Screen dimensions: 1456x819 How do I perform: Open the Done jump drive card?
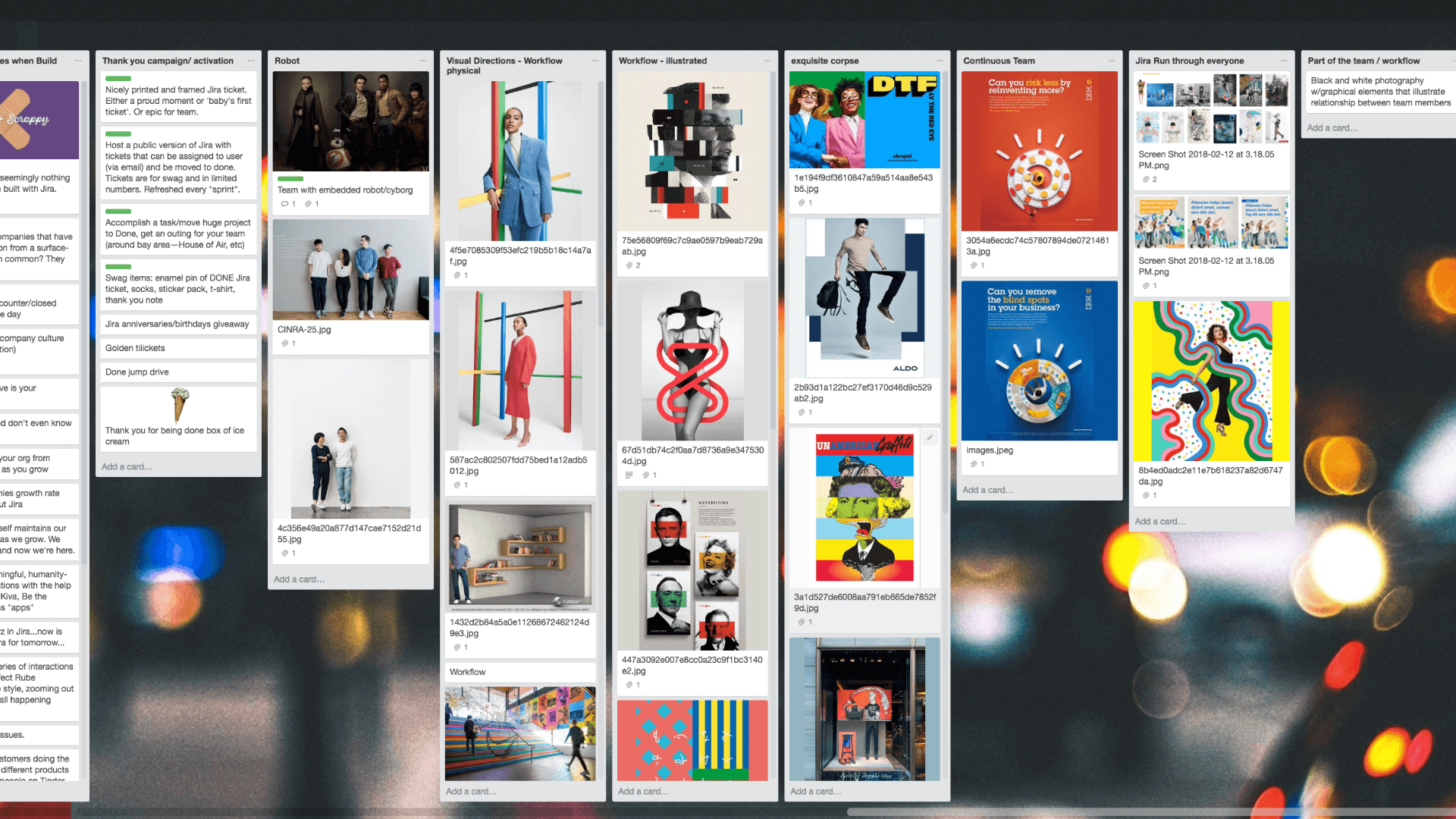(x=179, y=372)
